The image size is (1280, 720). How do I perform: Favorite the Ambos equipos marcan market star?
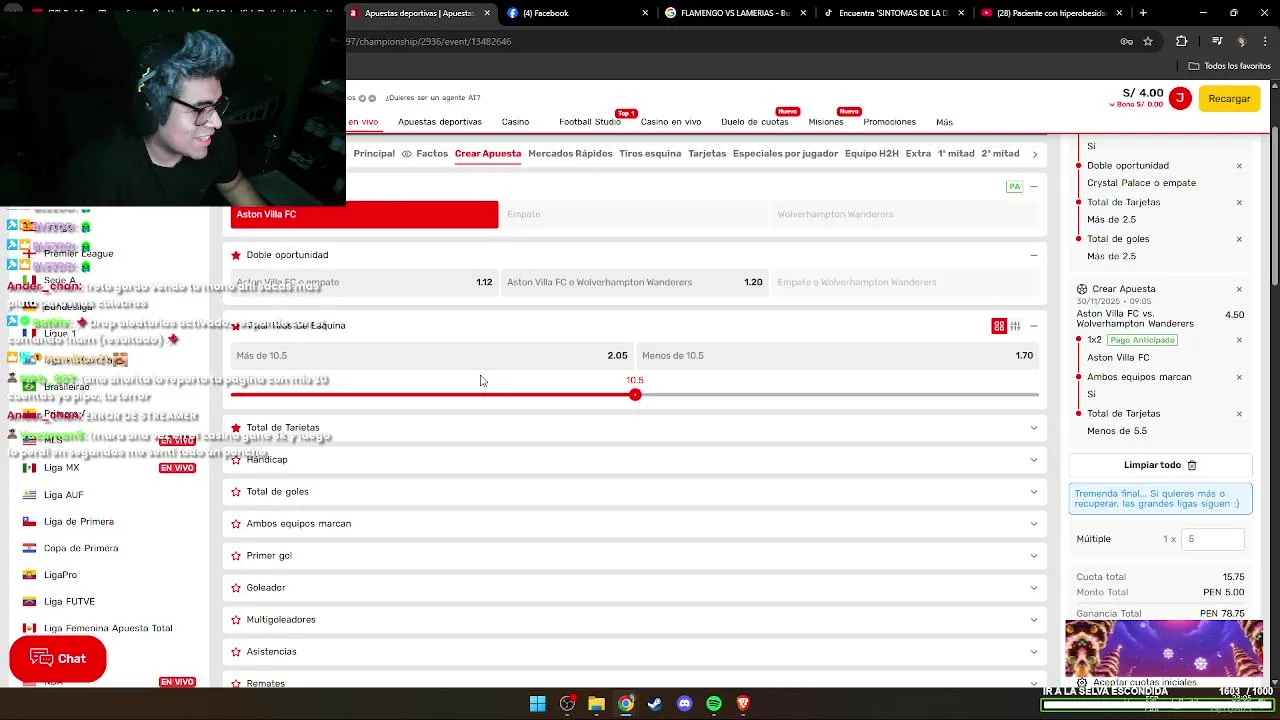(236, 524)
